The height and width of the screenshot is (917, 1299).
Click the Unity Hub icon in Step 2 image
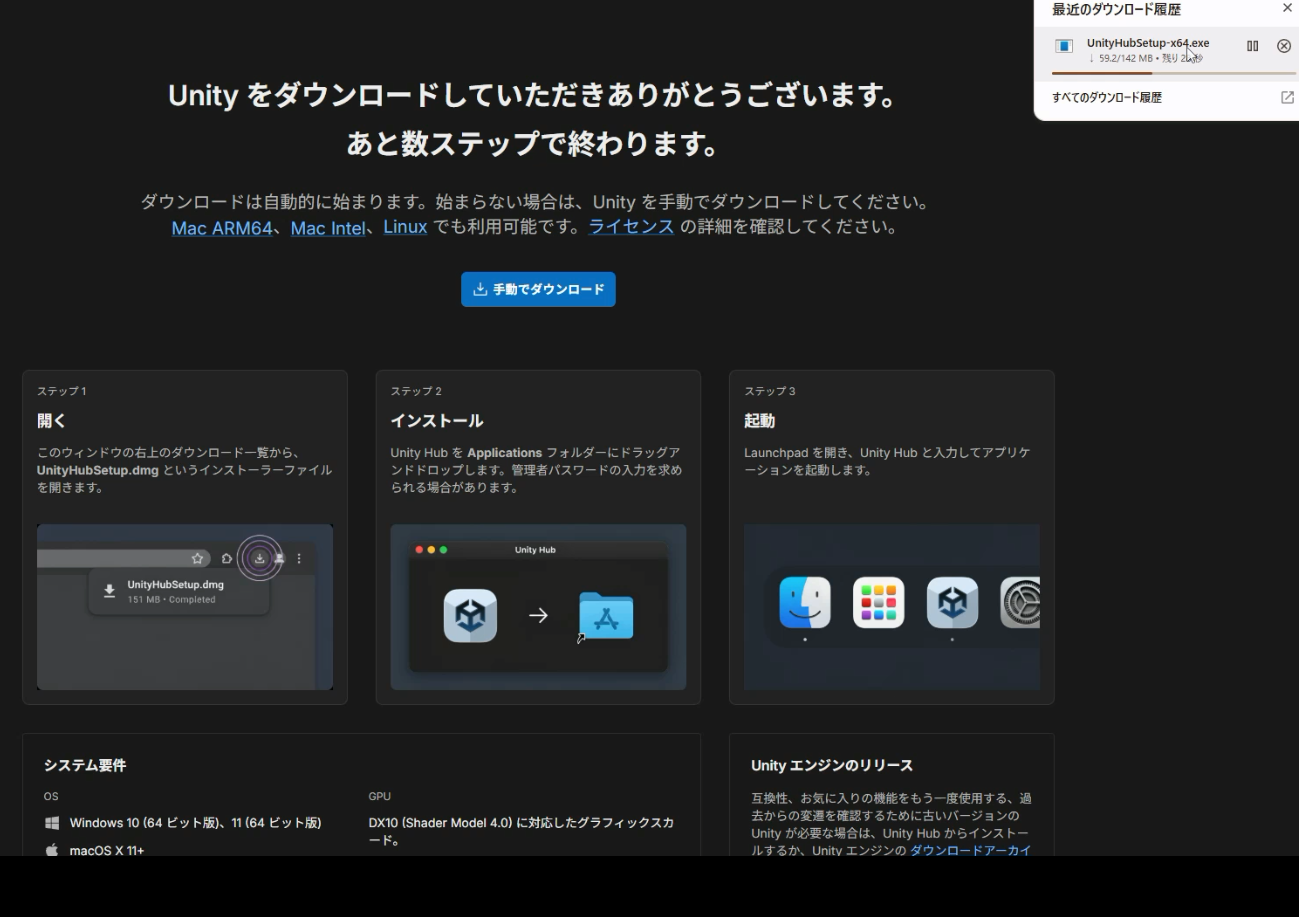tap(470, 615)
